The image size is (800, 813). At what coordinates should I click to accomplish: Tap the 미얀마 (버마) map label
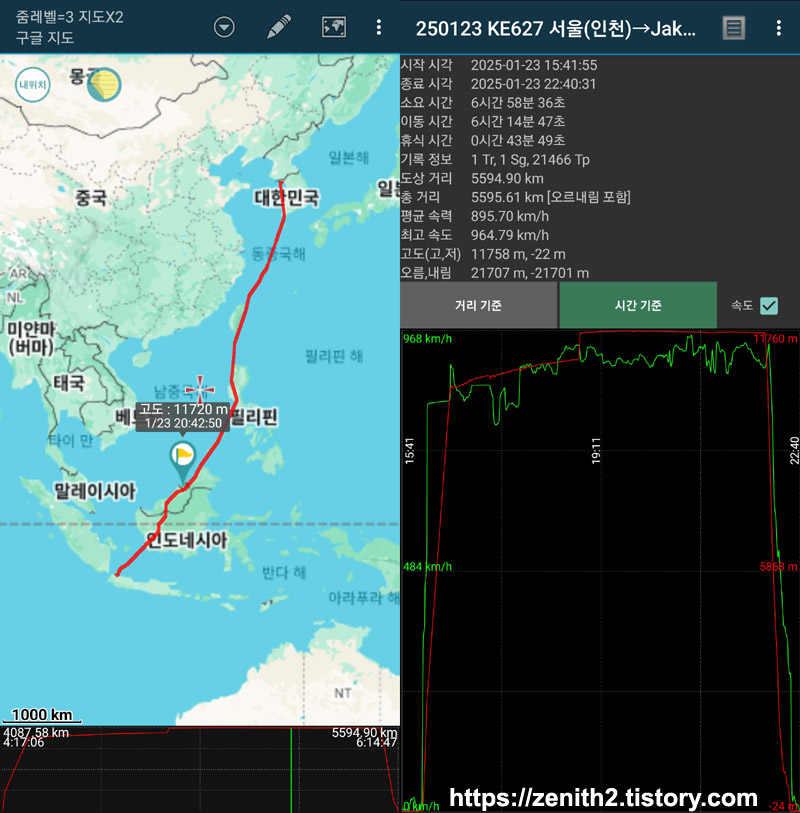(x=31, y=338)
